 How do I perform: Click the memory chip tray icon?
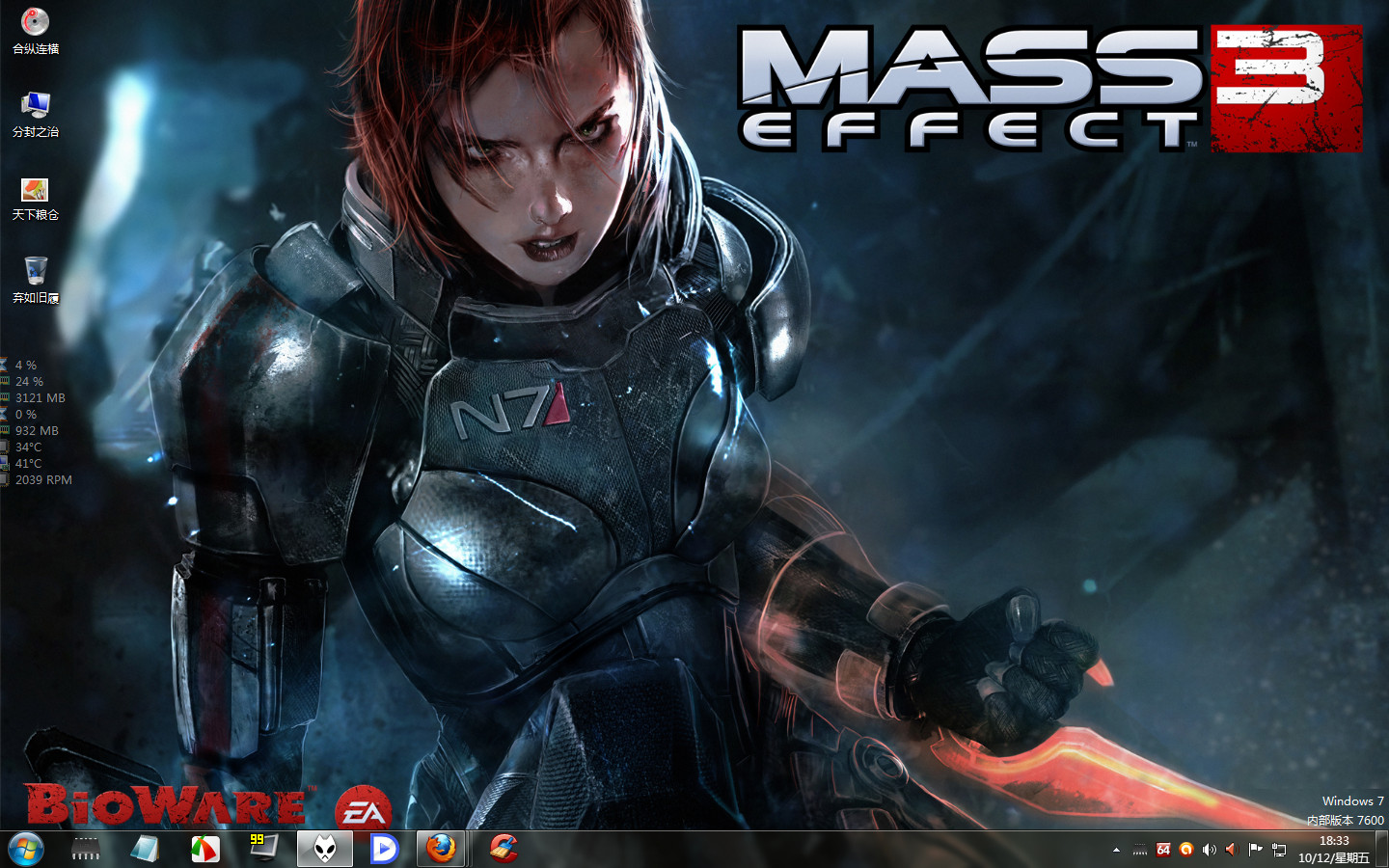[x=1140, y=850]
